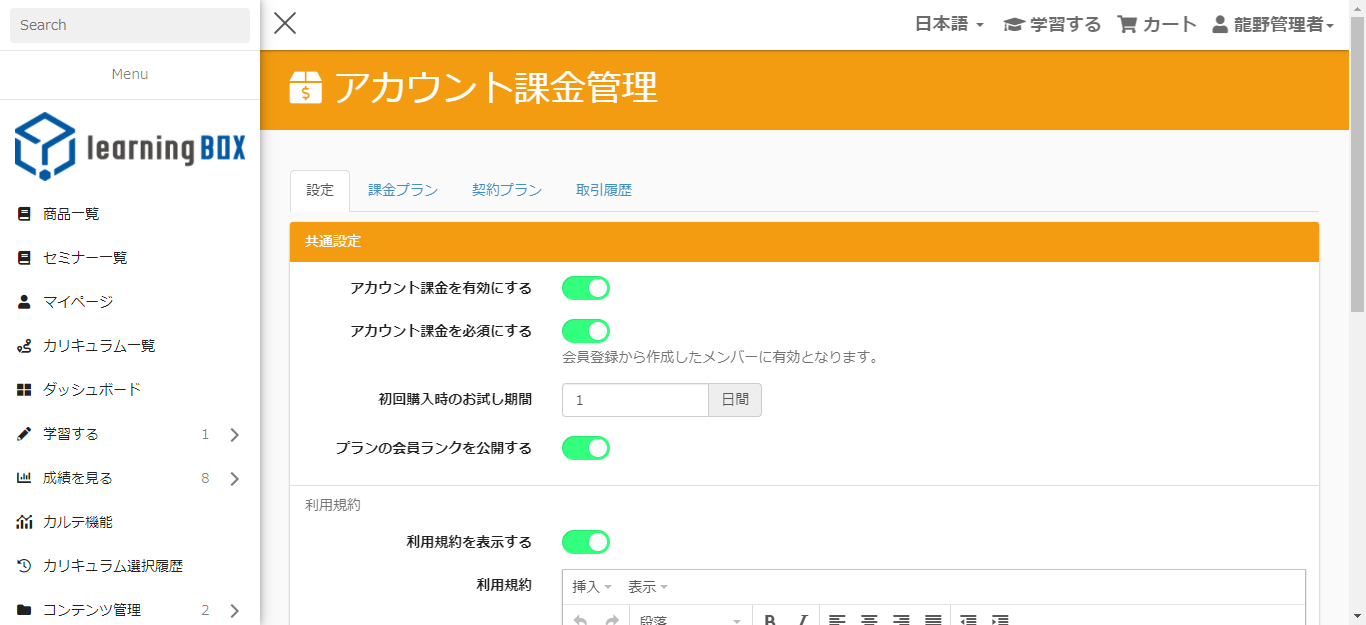Expand the 成績を見る sidebar submenu arrow
The height and width of the screenshot is (625, 1366).
coord(235,479)
